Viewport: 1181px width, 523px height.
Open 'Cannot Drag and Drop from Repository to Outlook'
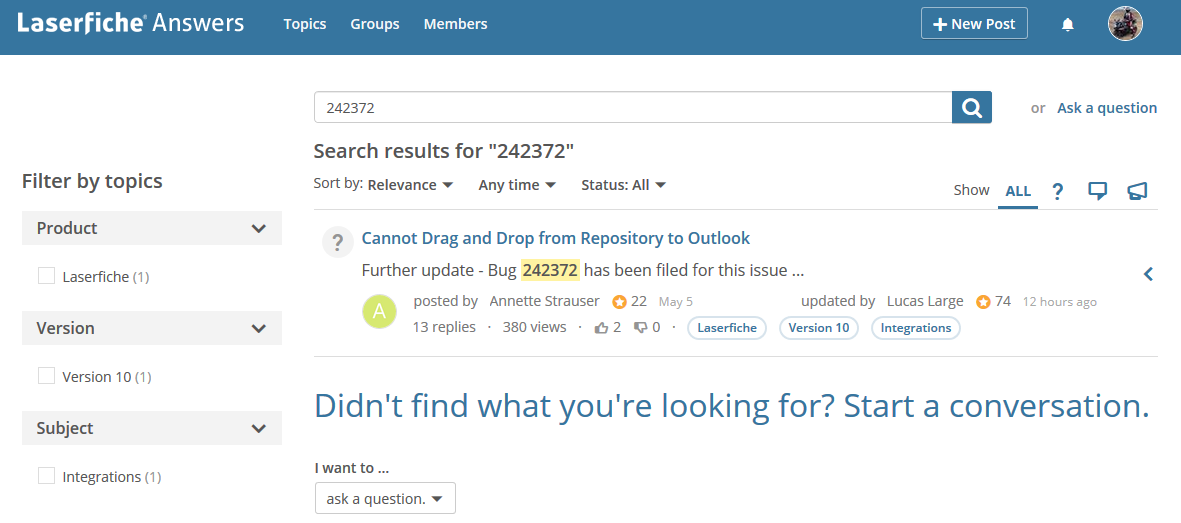tap(556, 239)
